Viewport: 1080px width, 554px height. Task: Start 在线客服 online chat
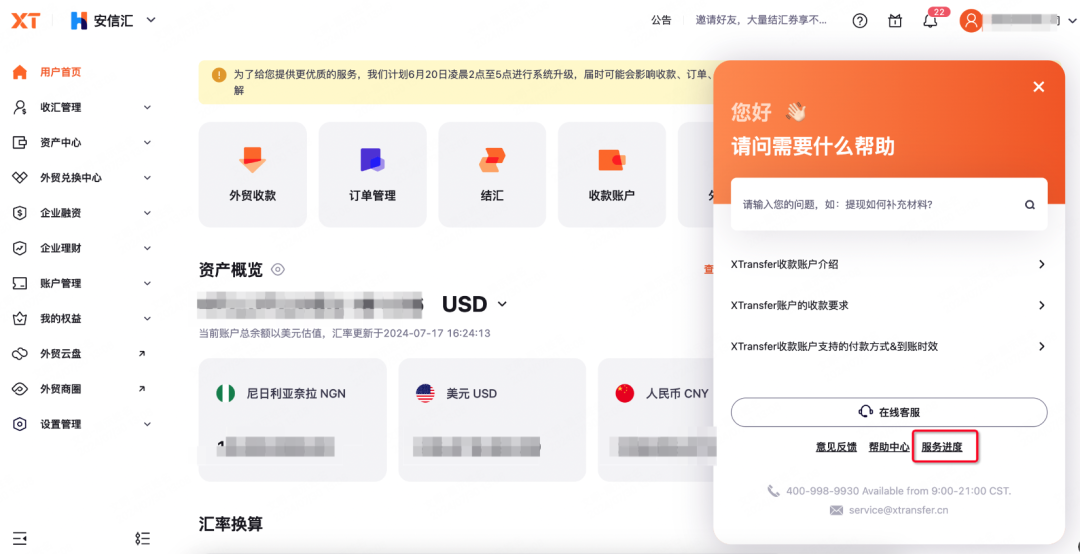tap(889, 412)
